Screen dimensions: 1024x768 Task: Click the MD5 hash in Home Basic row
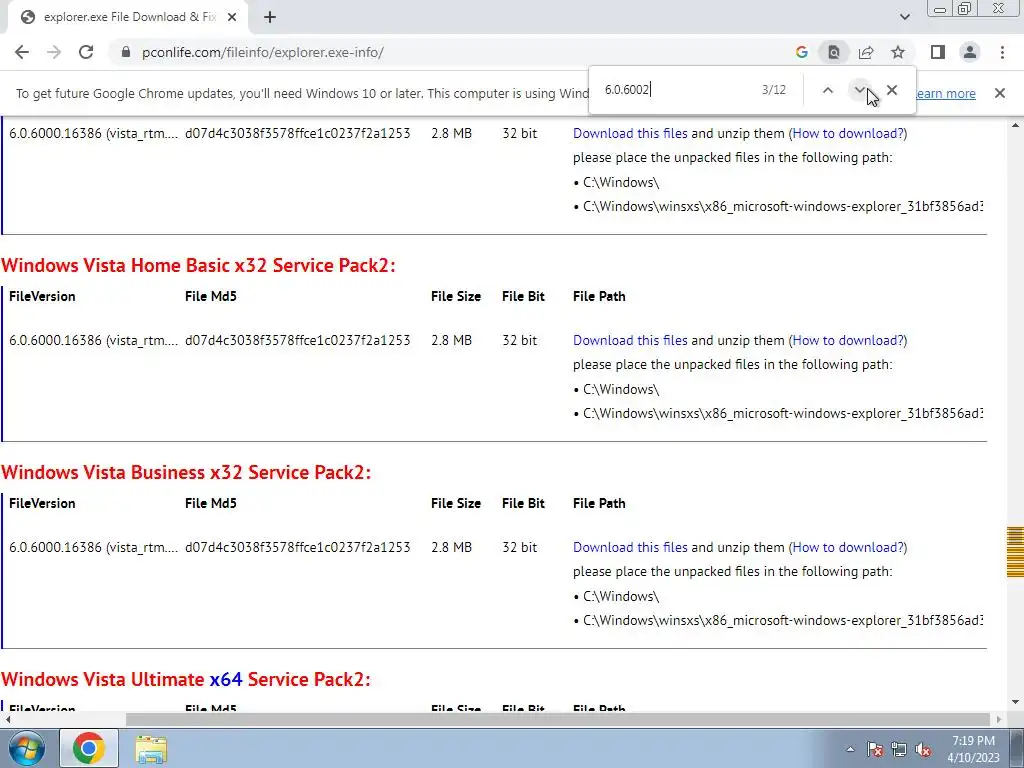pos(298,340)
